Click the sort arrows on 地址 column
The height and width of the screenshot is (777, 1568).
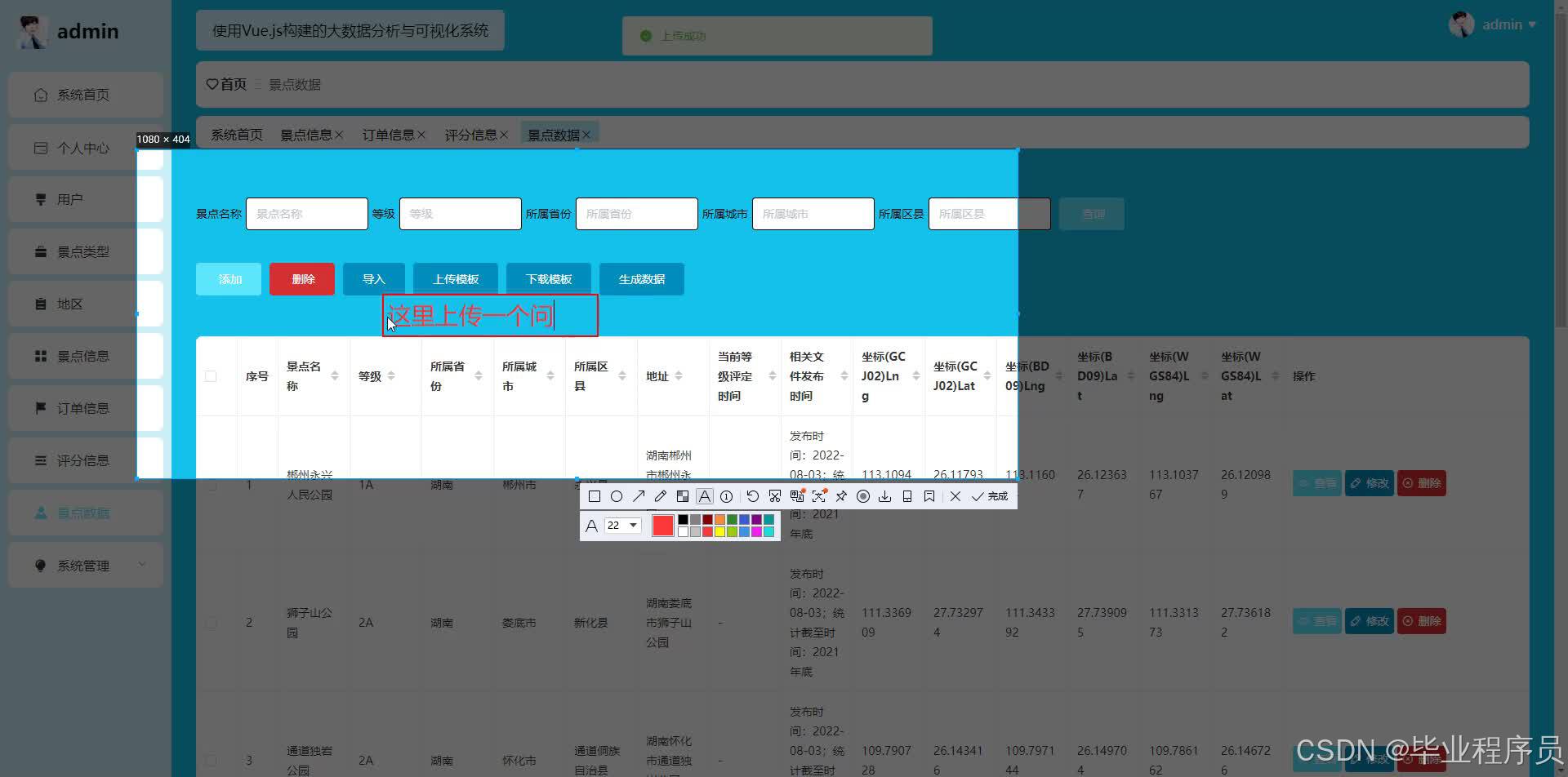click(x=679, y=376)
